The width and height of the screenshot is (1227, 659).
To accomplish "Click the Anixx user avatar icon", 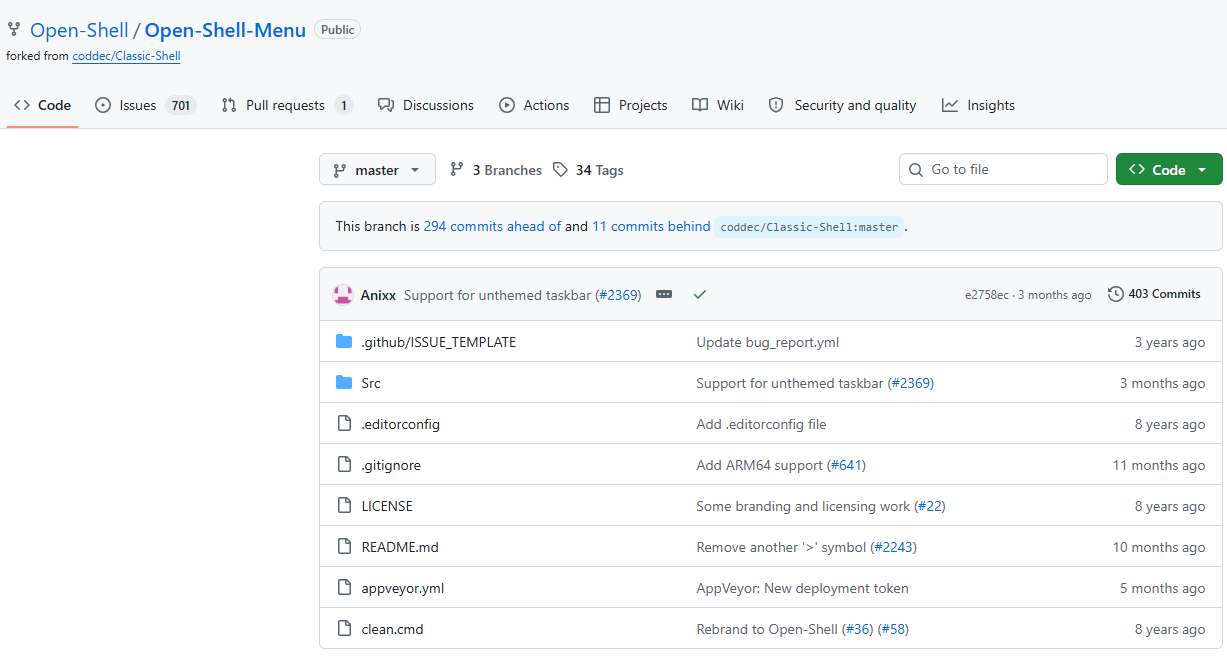I will click(343, 295).
